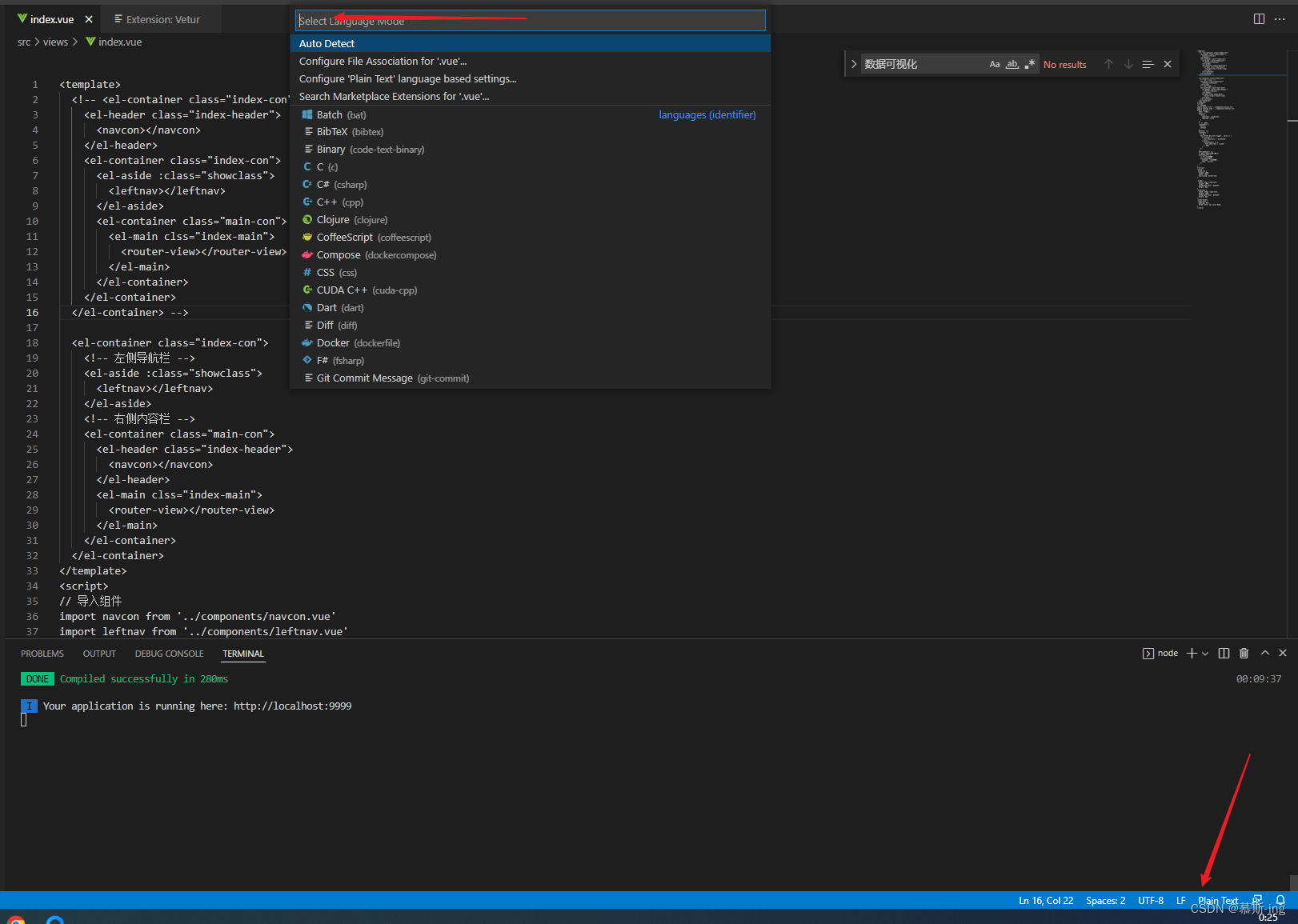Image resolution: width=1298 pixels, height=924 pixels.
Task: Close the find widget
Action: click(x=1168, y=64)
